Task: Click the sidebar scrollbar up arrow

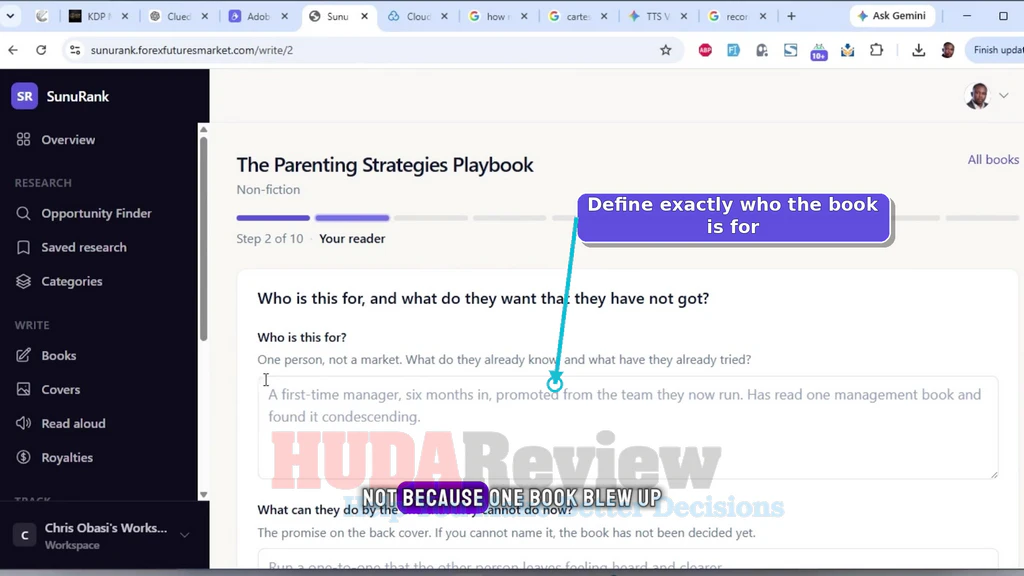Action: tap(204, 129)
